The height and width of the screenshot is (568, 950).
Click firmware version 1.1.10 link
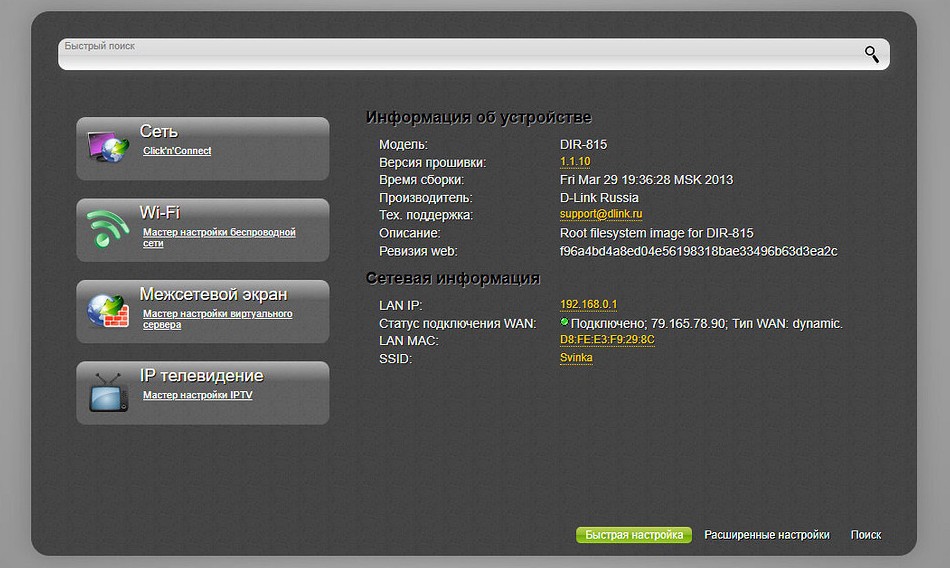click(575, 162)
